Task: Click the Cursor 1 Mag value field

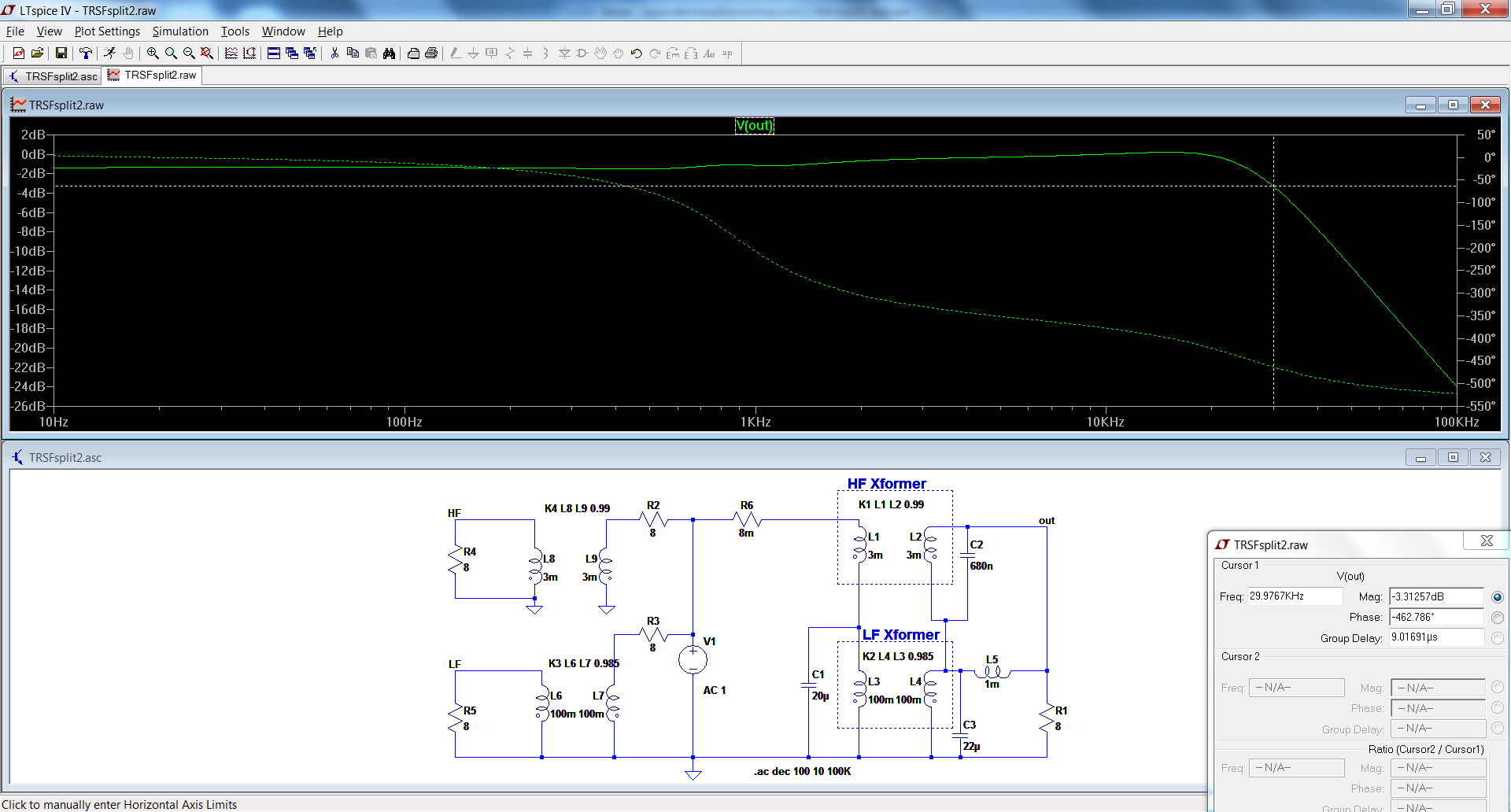Action: pos(1436,597)
